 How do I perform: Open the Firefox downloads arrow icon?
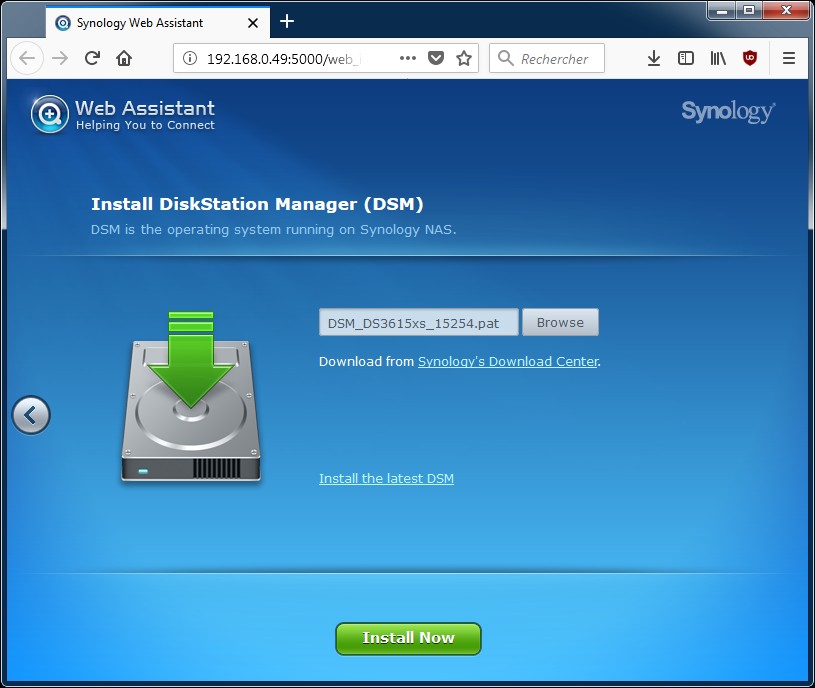pyautogui.click(x=654, y=59)
